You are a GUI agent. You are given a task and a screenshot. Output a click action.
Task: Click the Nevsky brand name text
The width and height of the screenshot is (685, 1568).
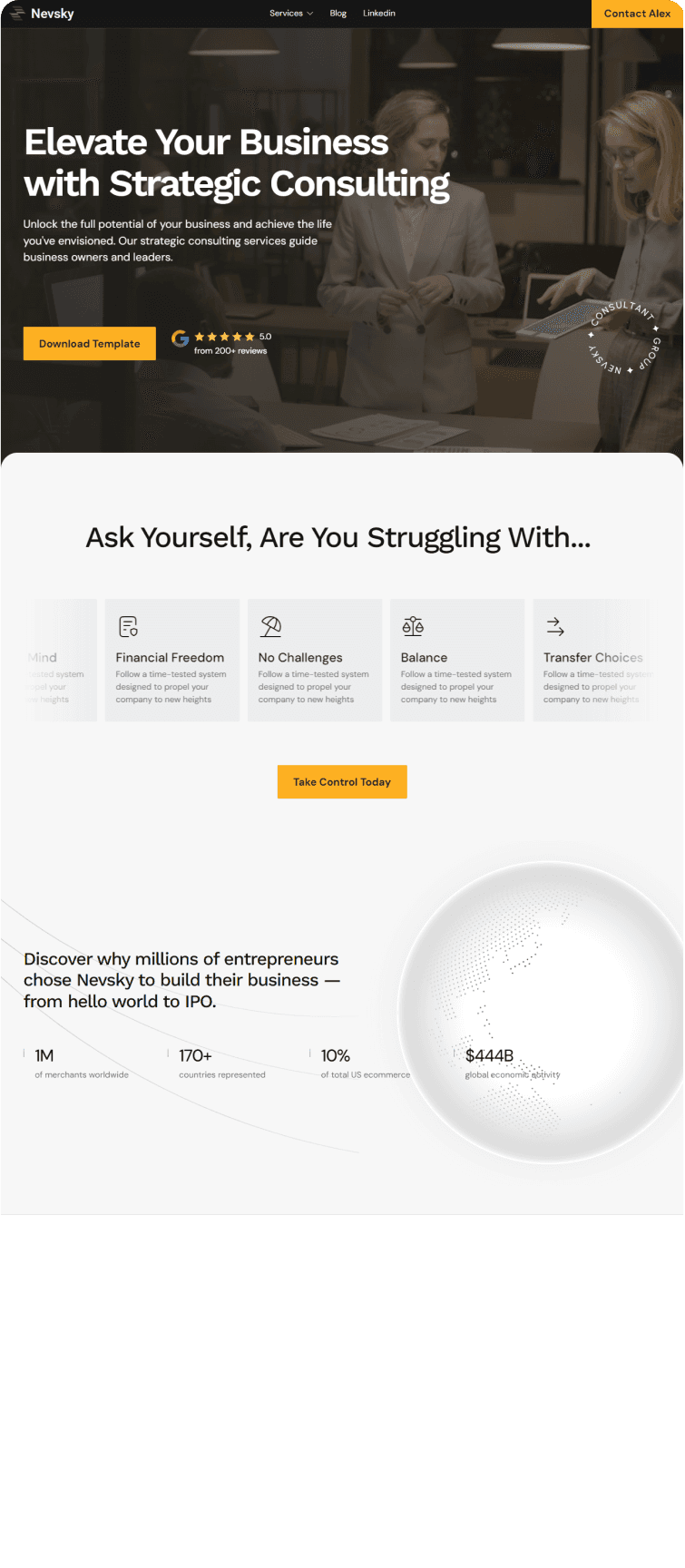pyautogui.click(x=53, y=14)
